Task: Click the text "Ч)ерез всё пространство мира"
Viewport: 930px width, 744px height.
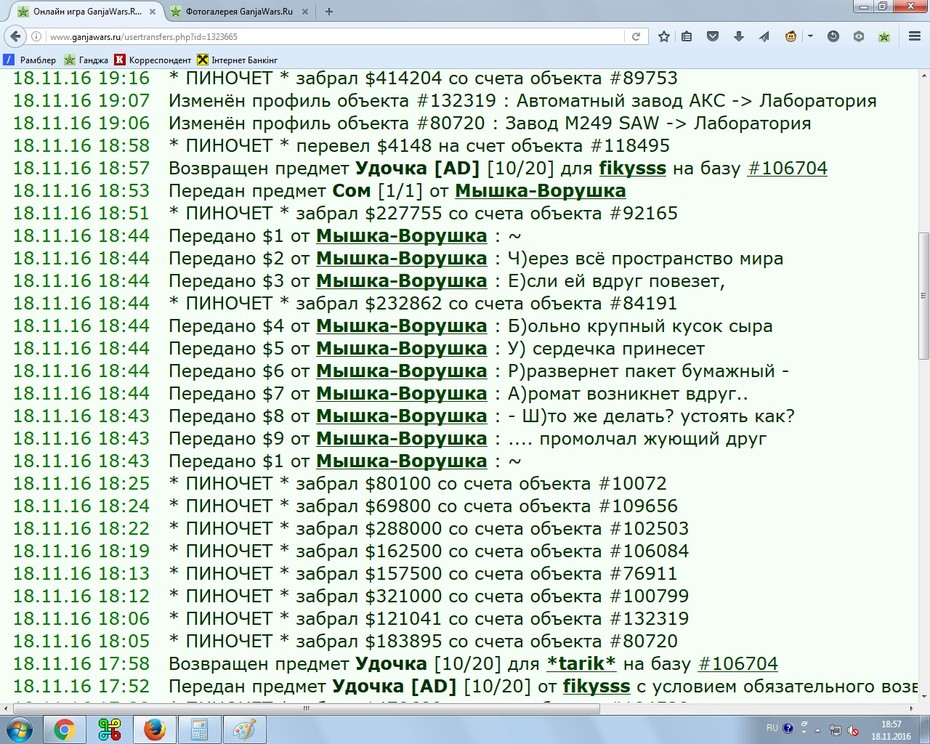Action: tap(645, 259)
